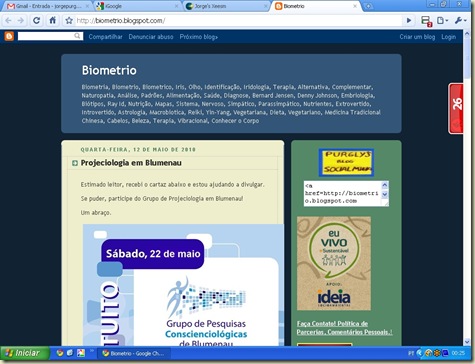This screenshot has width=475, height=364.
Task: Click the PT language indicator in tray
Action: click(x=411, y=353)
